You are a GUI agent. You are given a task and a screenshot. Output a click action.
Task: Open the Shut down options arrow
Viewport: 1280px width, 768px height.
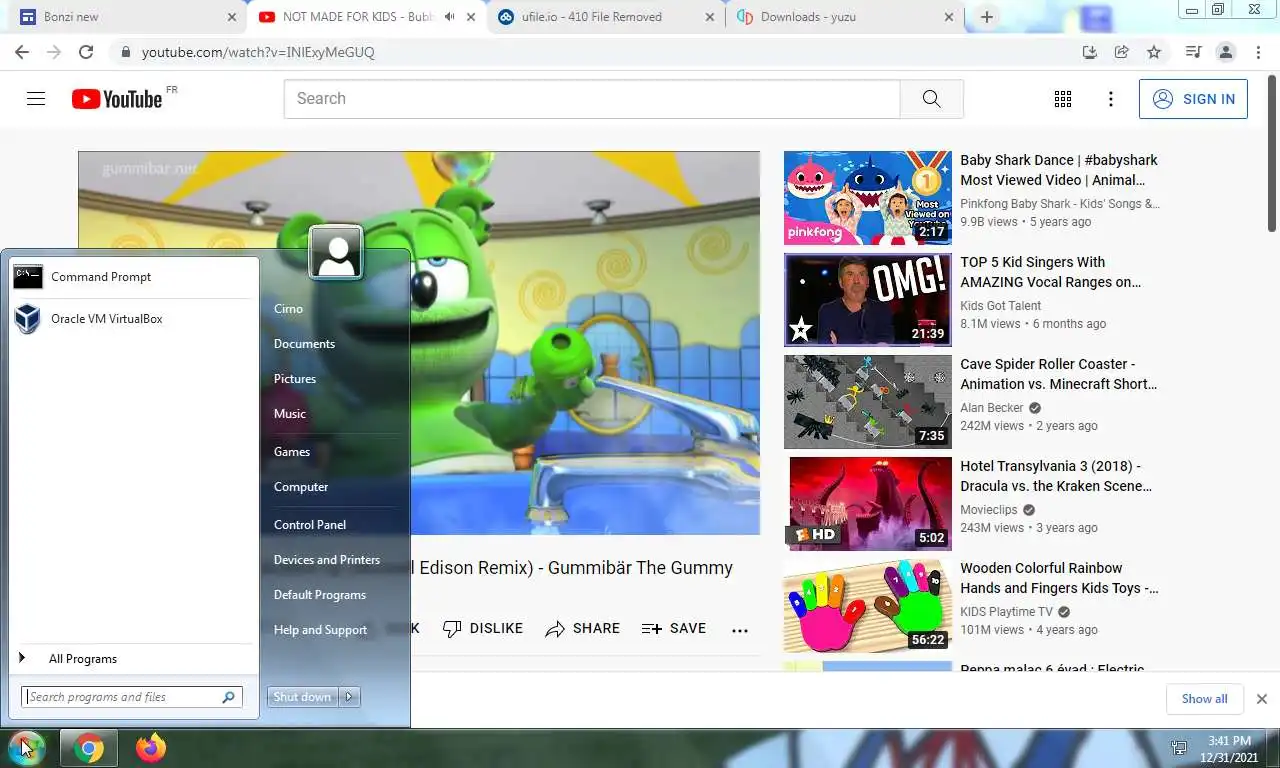pyautogui.click(x=350, y=697)
